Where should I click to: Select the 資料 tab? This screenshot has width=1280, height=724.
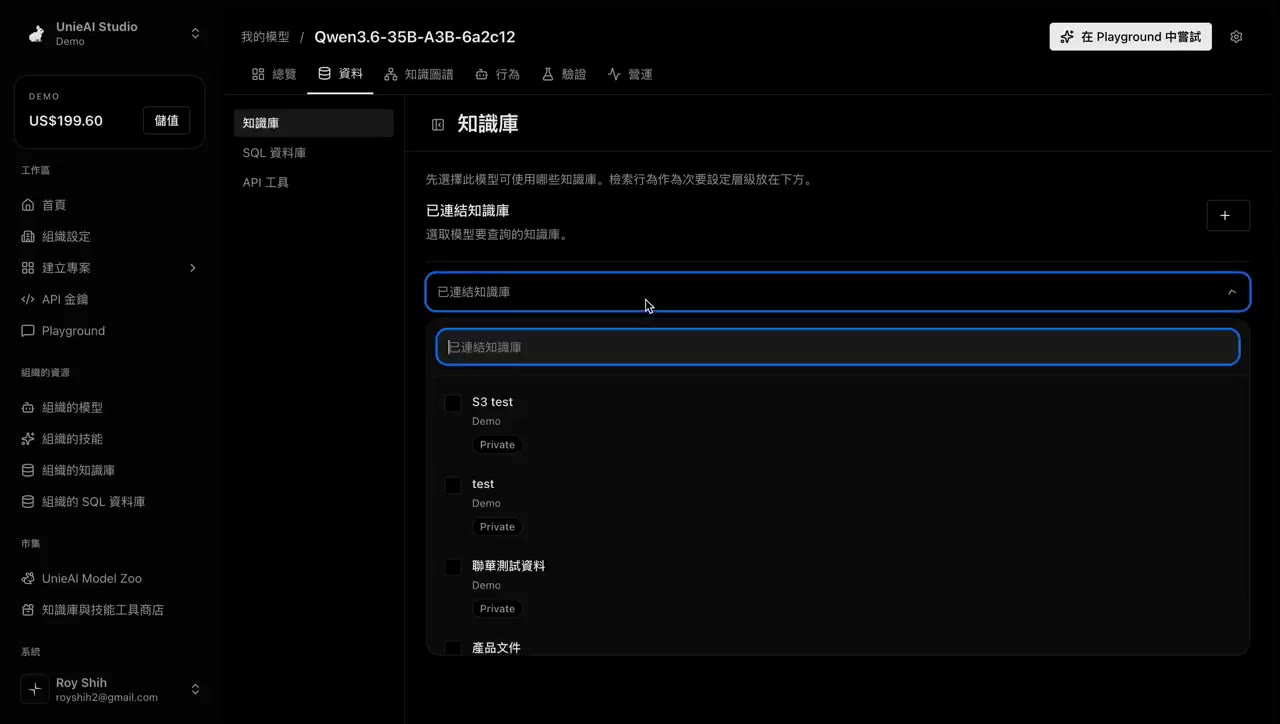(340, 74)
